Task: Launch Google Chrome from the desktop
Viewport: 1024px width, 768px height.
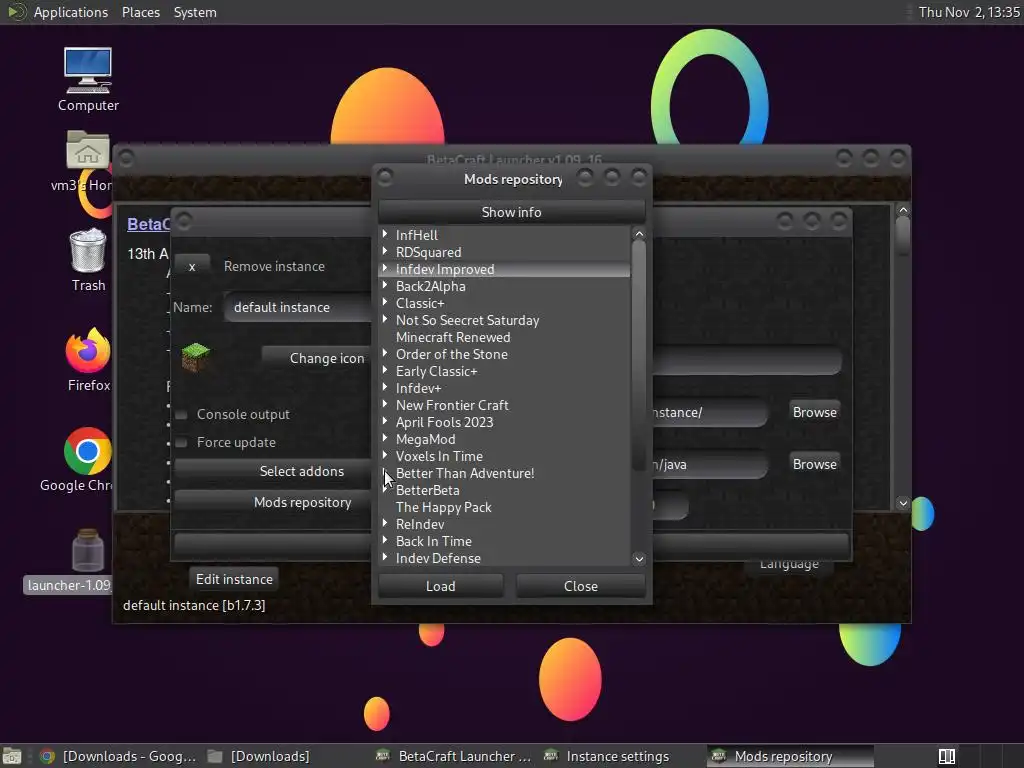Action: click(x=88, y=451)
